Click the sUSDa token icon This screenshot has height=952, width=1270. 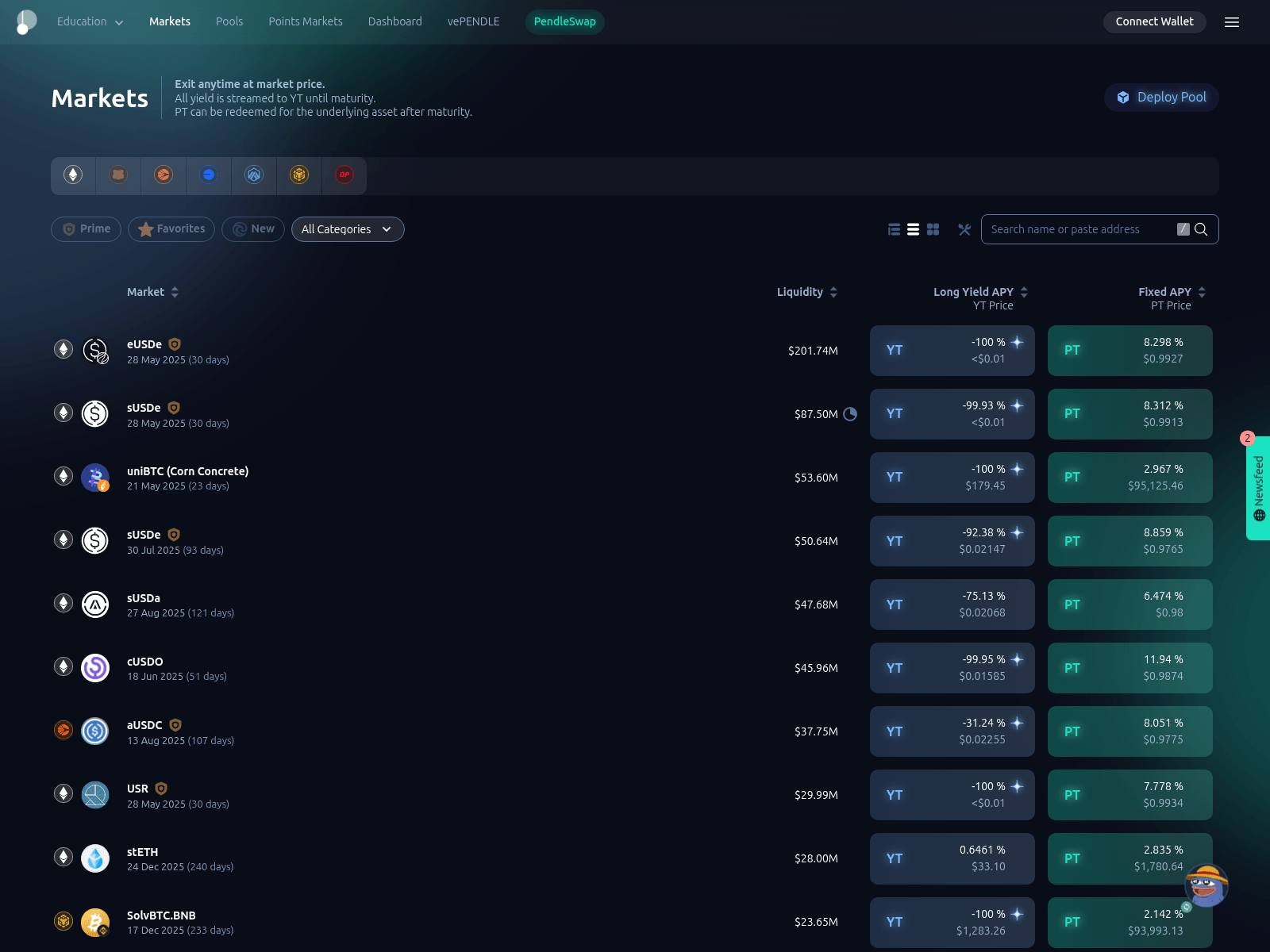pos(95,604)
